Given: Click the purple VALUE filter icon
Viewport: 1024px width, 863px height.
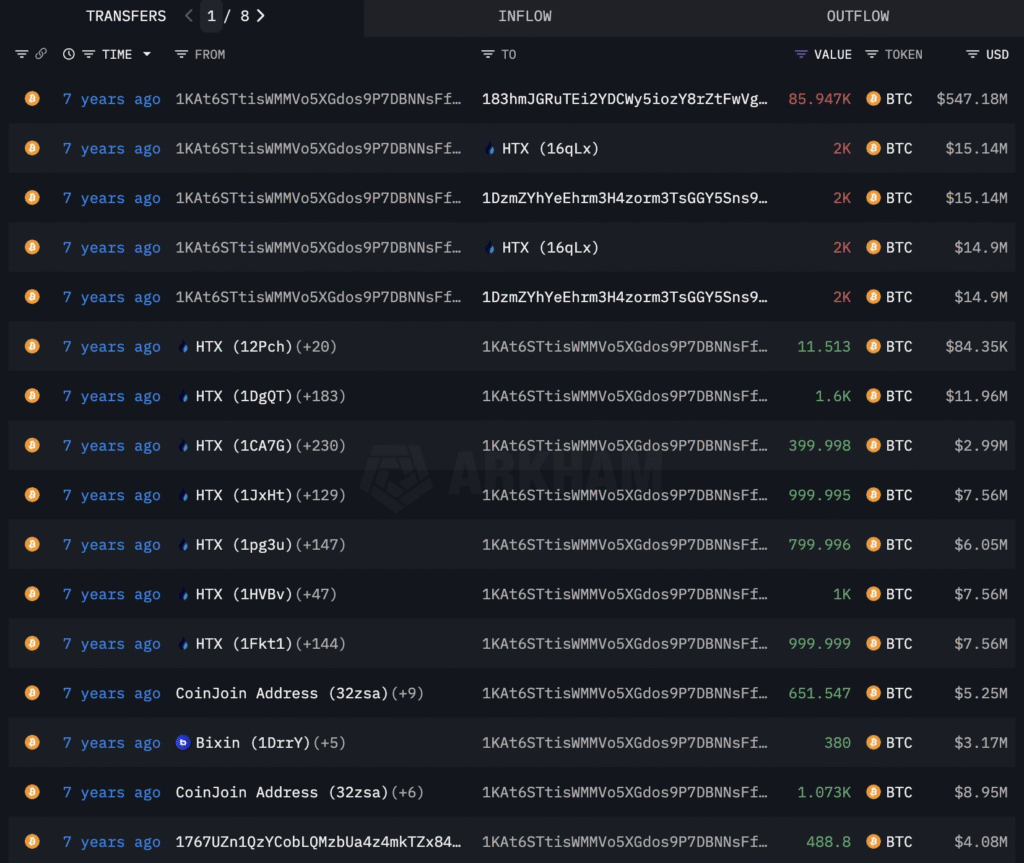Looking at the screenshot, I should (800, 54).
